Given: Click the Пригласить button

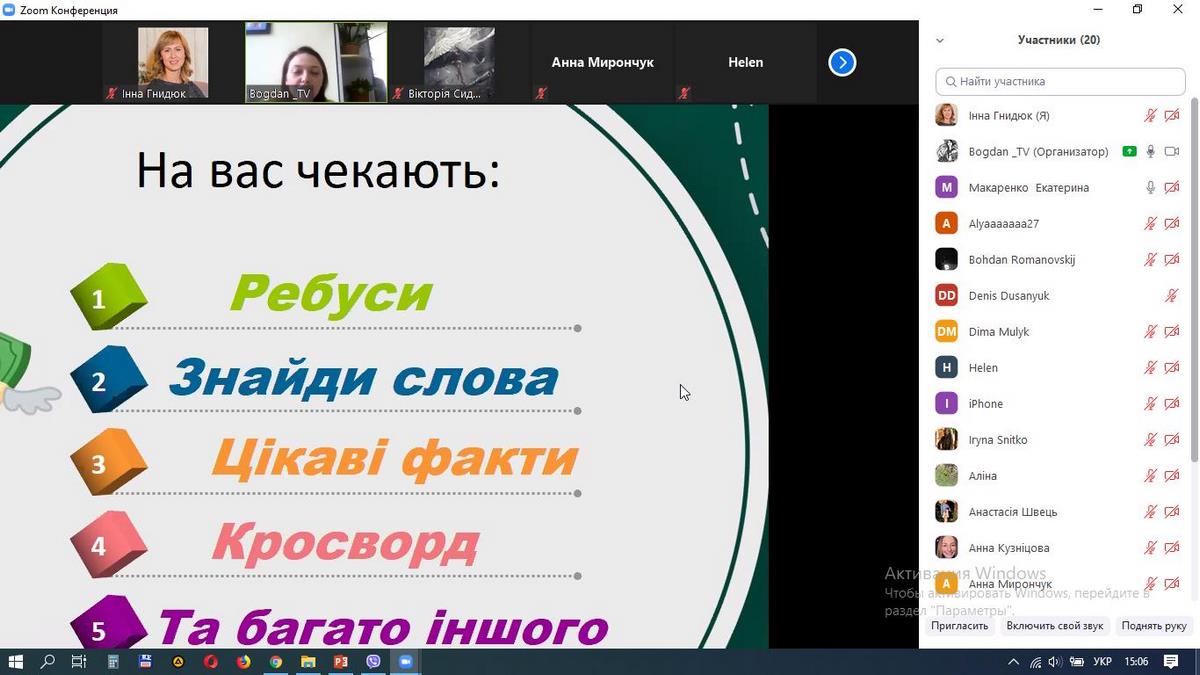Looking at the screenshot, I should click(959, 626).
